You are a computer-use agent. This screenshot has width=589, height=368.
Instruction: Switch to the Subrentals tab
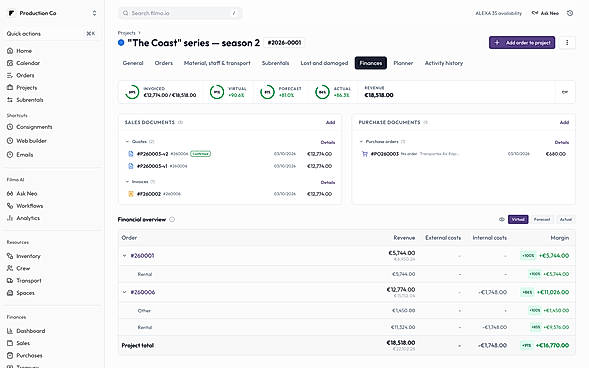click(275, 63)
